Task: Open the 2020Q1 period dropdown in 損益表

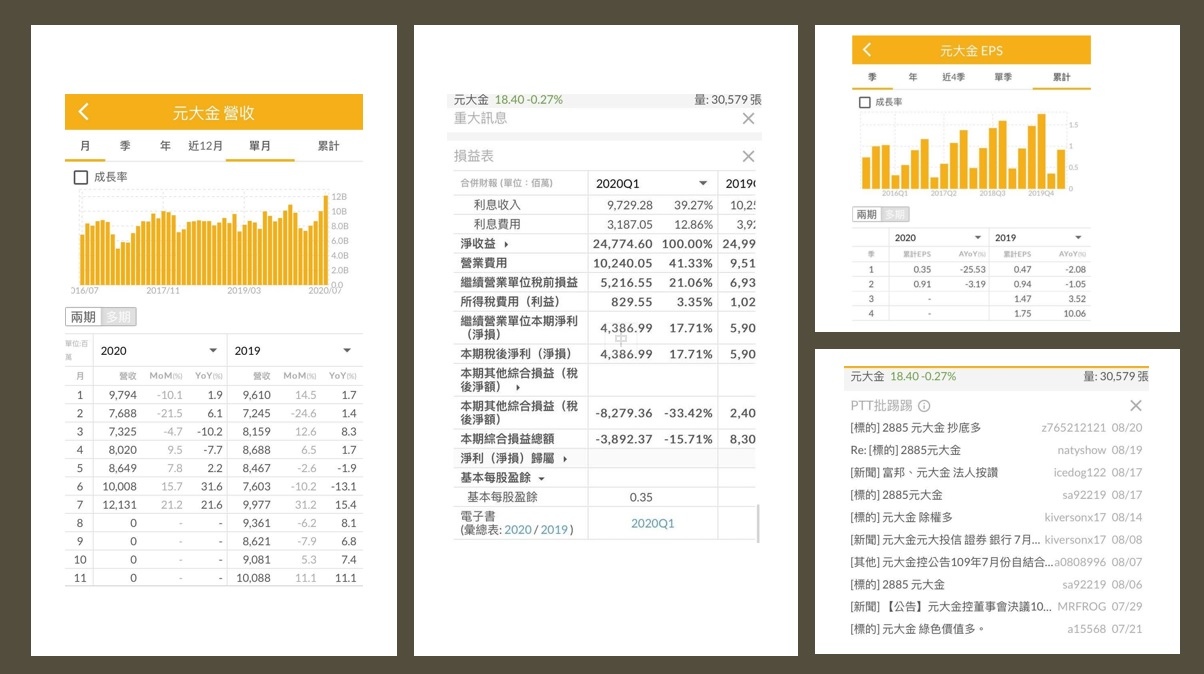Action: [x=652, y=184]
